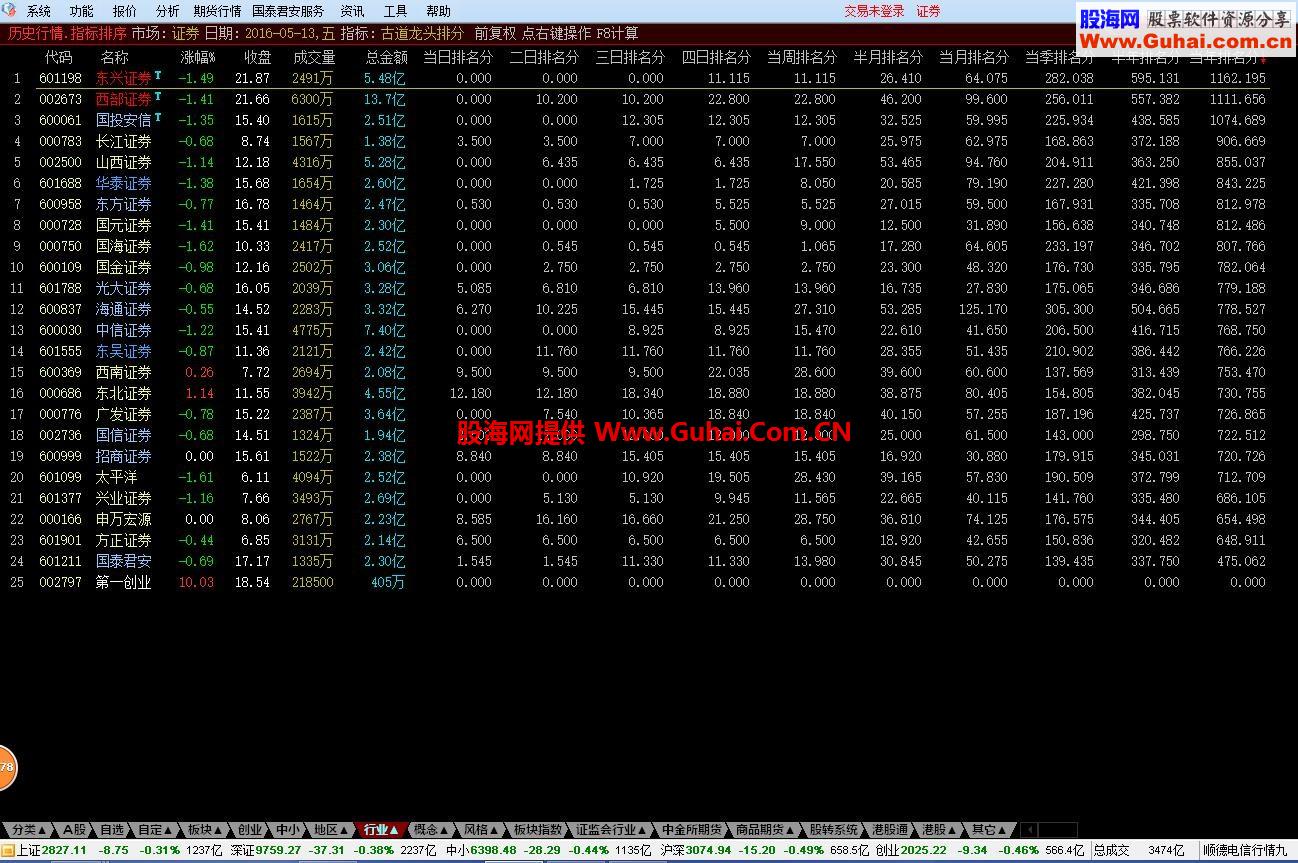Open the 报价 menu
Viewport: 1298px width, 863px height.
(125, 11)
